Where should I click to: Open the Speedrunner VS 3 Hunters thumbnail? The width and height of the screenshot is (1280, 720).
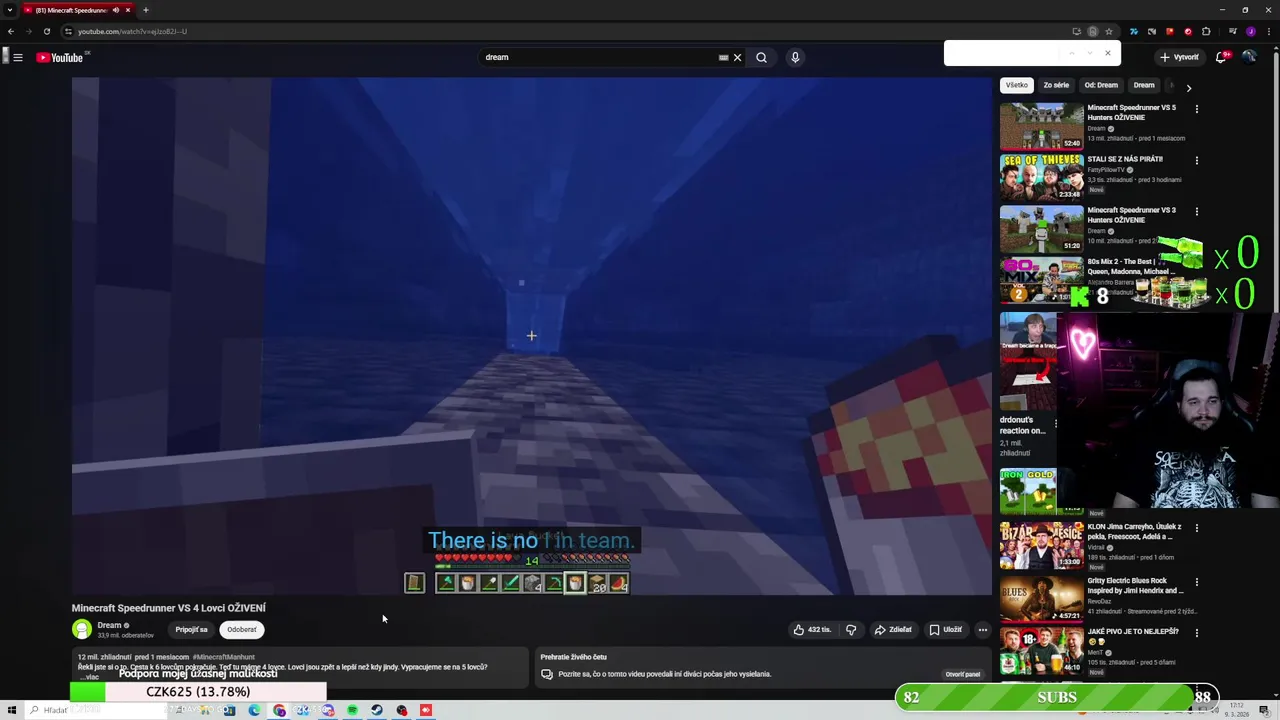click(x=1042, y=229)
